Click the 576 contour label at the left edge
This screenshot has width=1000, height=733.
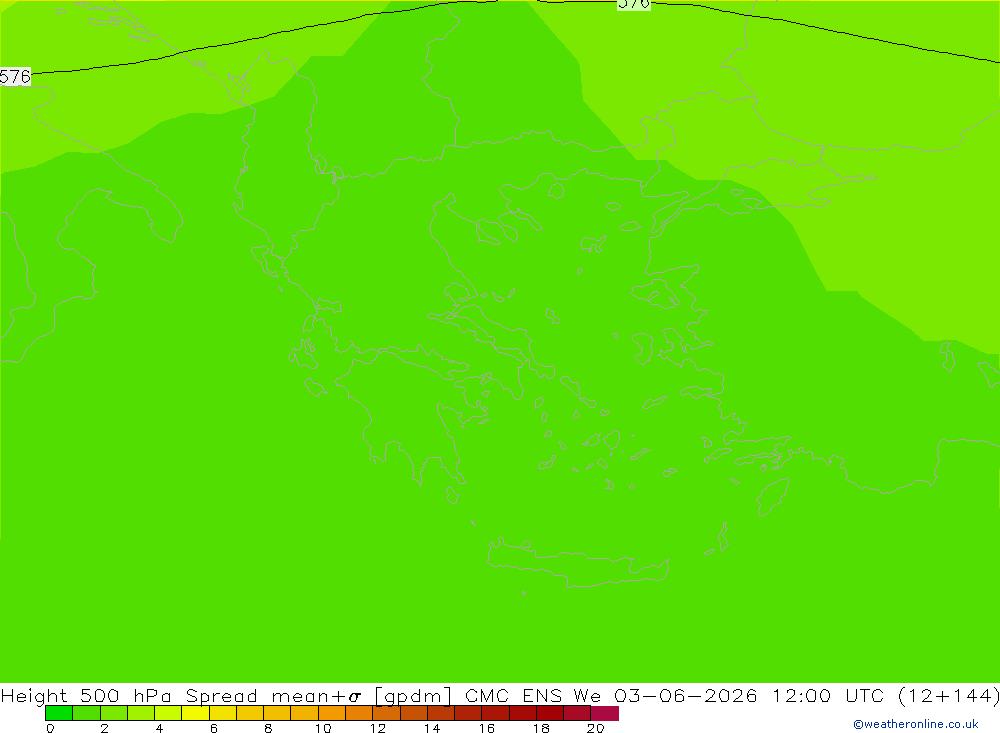coord(15,77)
